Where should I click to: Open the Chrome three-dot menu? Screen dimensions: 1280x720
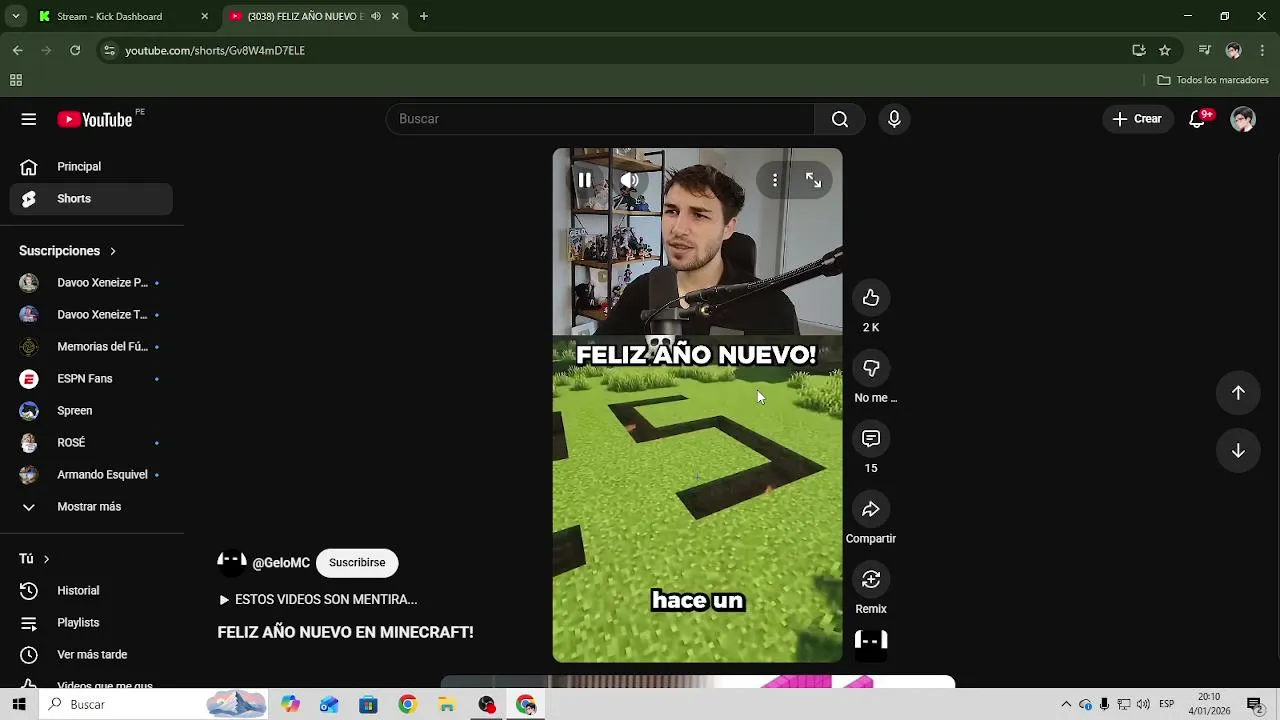[1261, 50]
